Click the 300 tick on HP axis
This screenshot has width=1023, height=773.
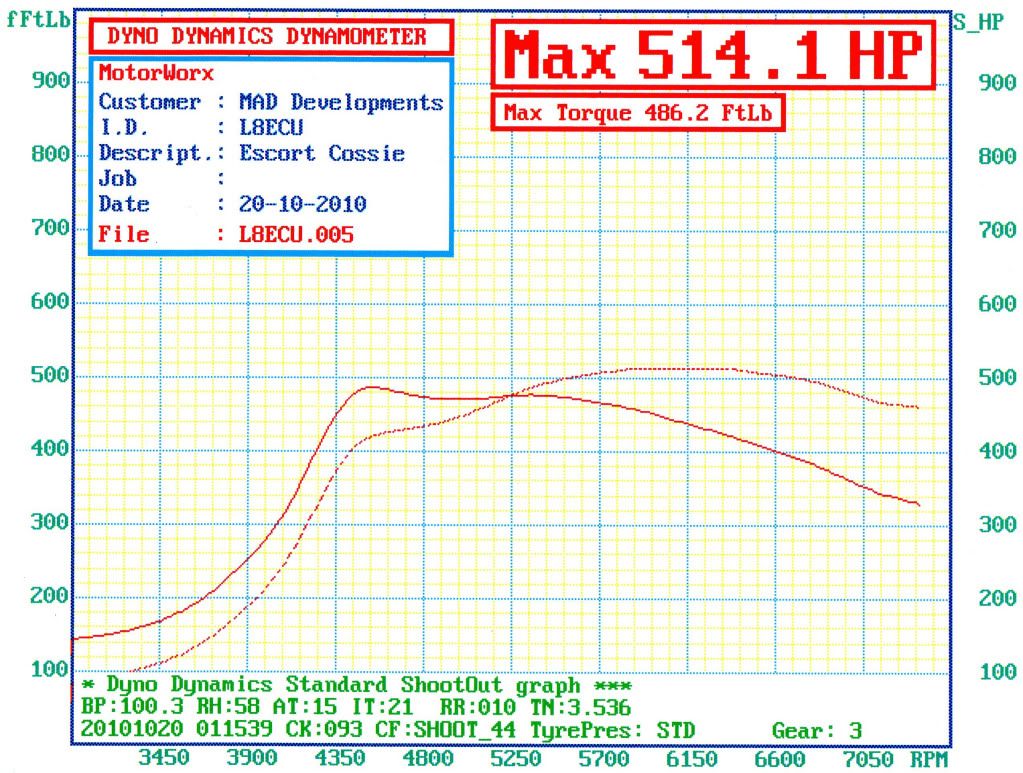tap(997, 524)
